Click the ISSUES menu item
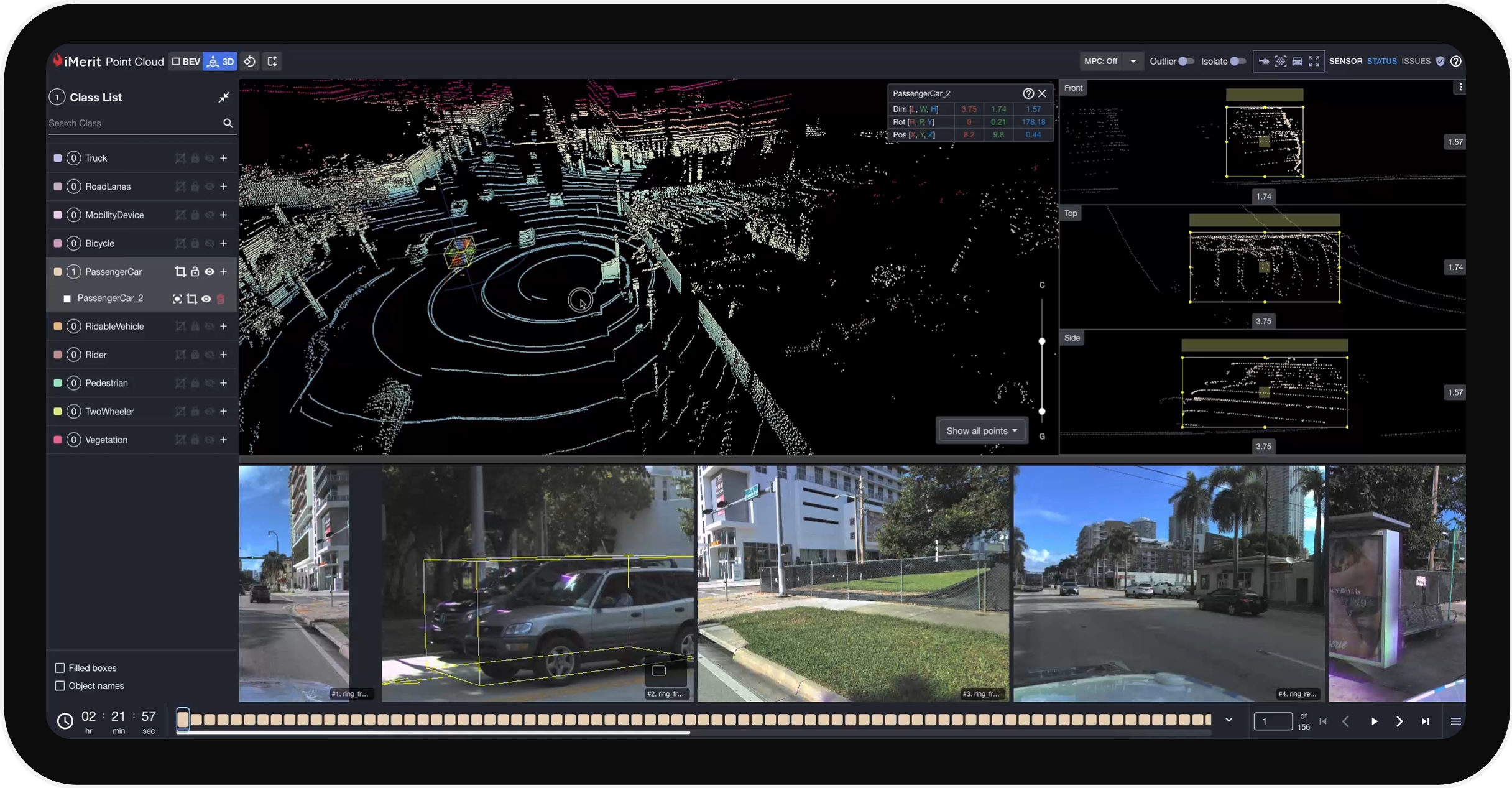Screen dimensions: 1512x788 click(1416, 61)
